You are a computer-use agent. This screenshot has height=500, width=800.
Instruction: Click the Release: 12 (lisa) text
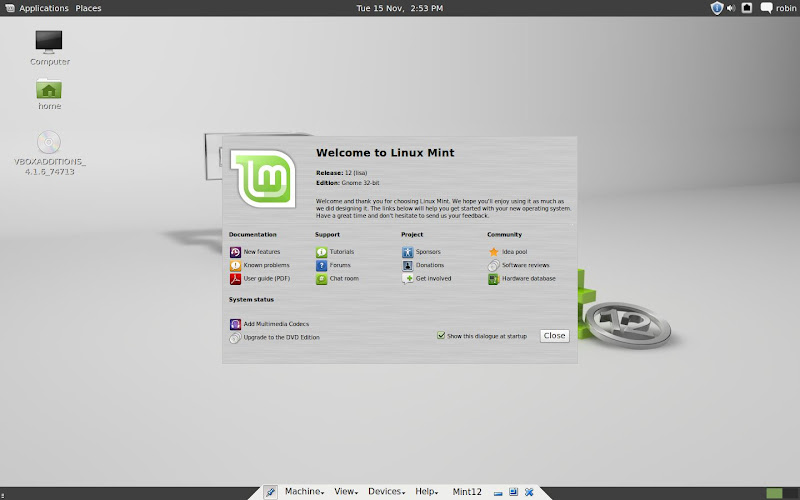pyautogui.click(x=341, y=173)
